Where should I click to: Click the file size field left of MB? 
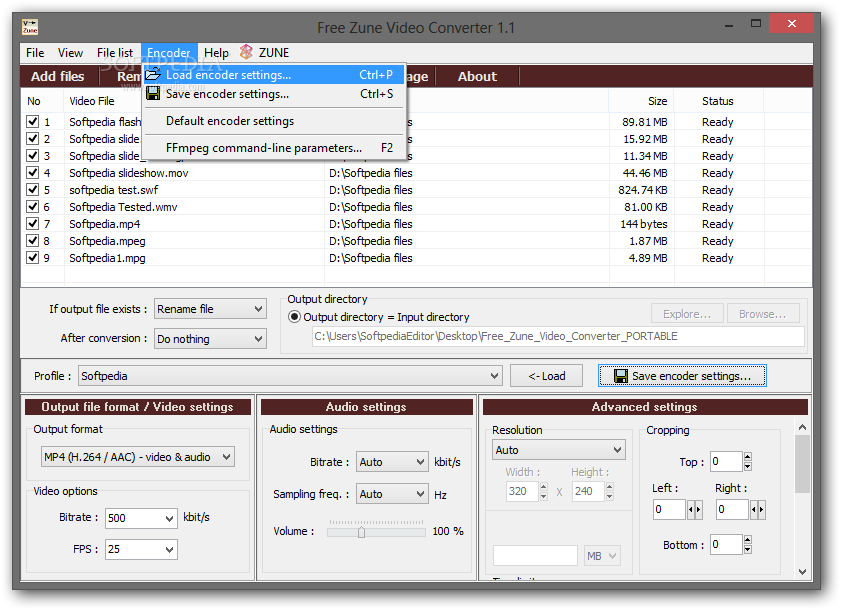(535, 556)
